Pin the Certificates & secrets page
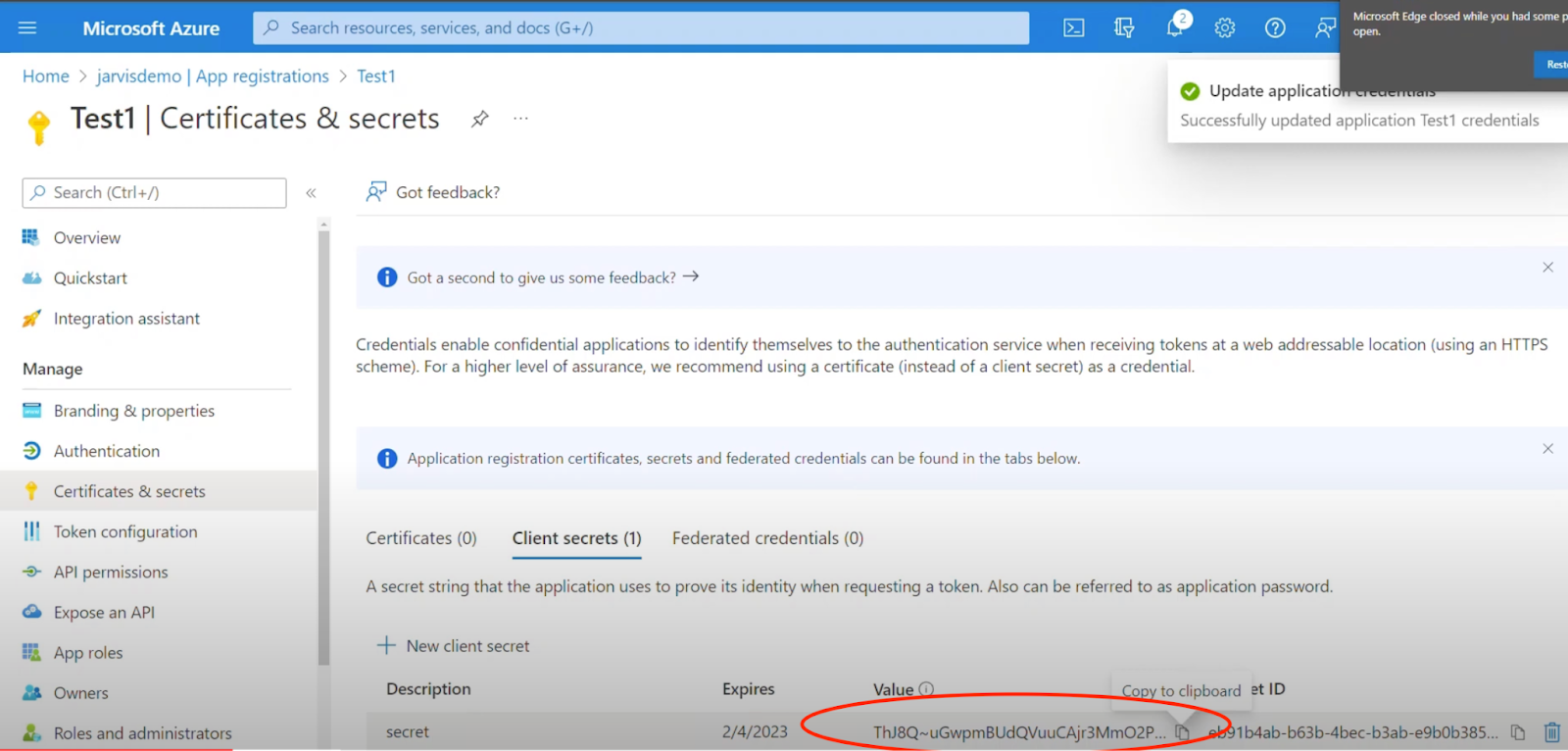Screen dimensions: 1568x751 click(479, 119)
